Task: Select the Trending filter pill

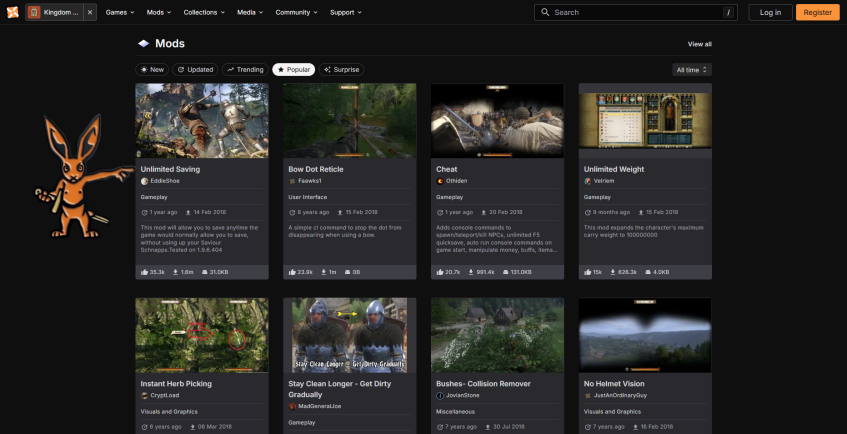Action: (x=245, y=70)
